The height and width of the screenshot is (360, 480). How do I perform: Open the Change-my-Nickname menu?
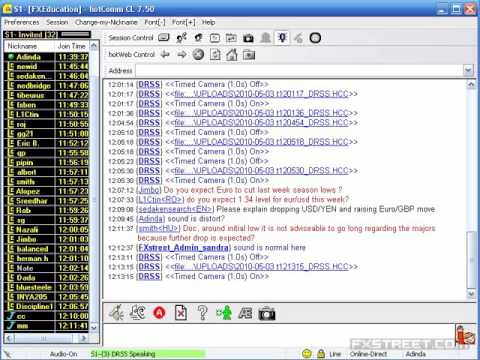click(x=106, y=22)
